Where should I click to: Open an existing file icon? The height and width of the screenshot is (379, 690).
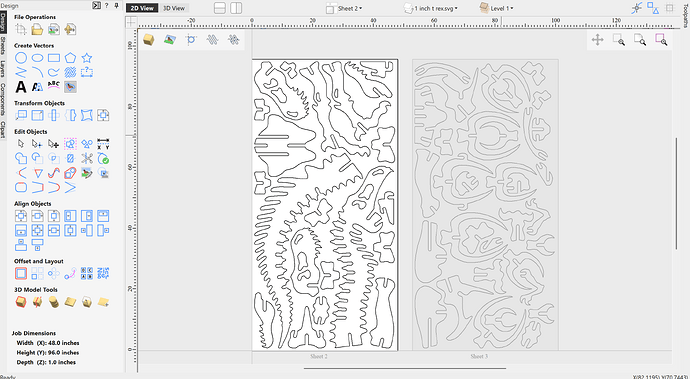click(x=37, y=29)
